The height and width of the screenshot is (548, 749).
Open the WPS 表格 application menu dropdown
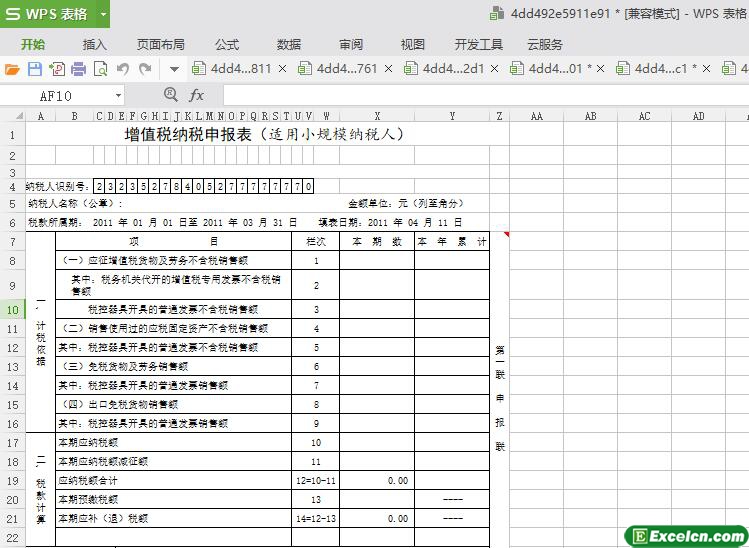pos(104,14)
